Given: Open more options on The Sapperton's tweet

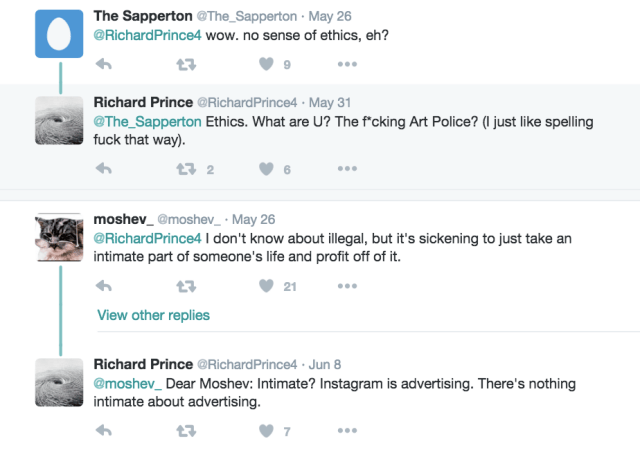Looking at the screenshot, I should (347, 64).
